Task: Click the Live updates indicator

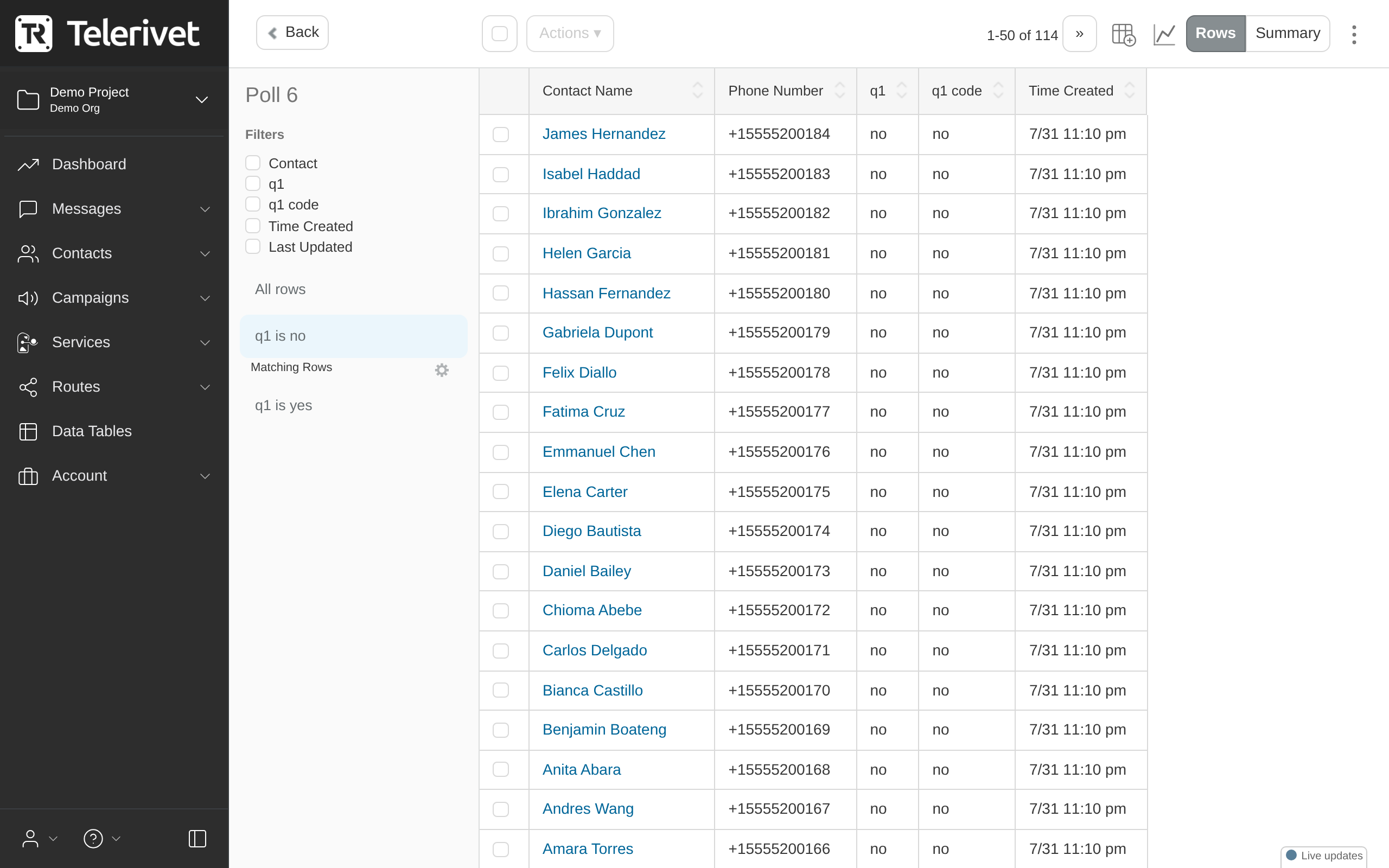Action: click(1324, 856)
